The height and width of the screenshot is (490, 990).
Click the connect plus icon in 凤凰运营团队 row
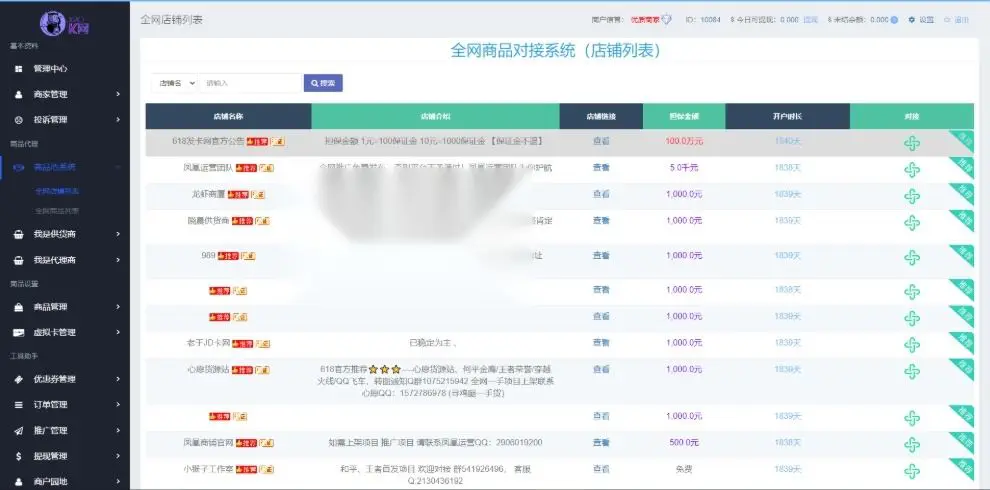coord(911,170)
